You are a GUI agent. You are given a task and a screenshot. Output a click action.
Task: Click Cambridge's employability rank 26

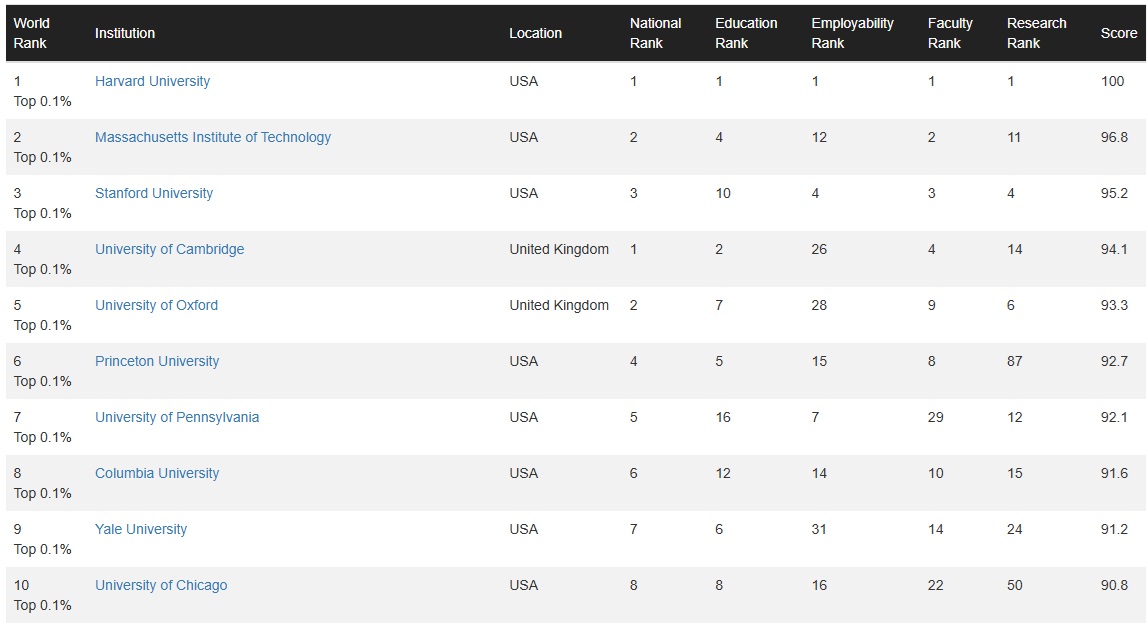tap(819, 249)
